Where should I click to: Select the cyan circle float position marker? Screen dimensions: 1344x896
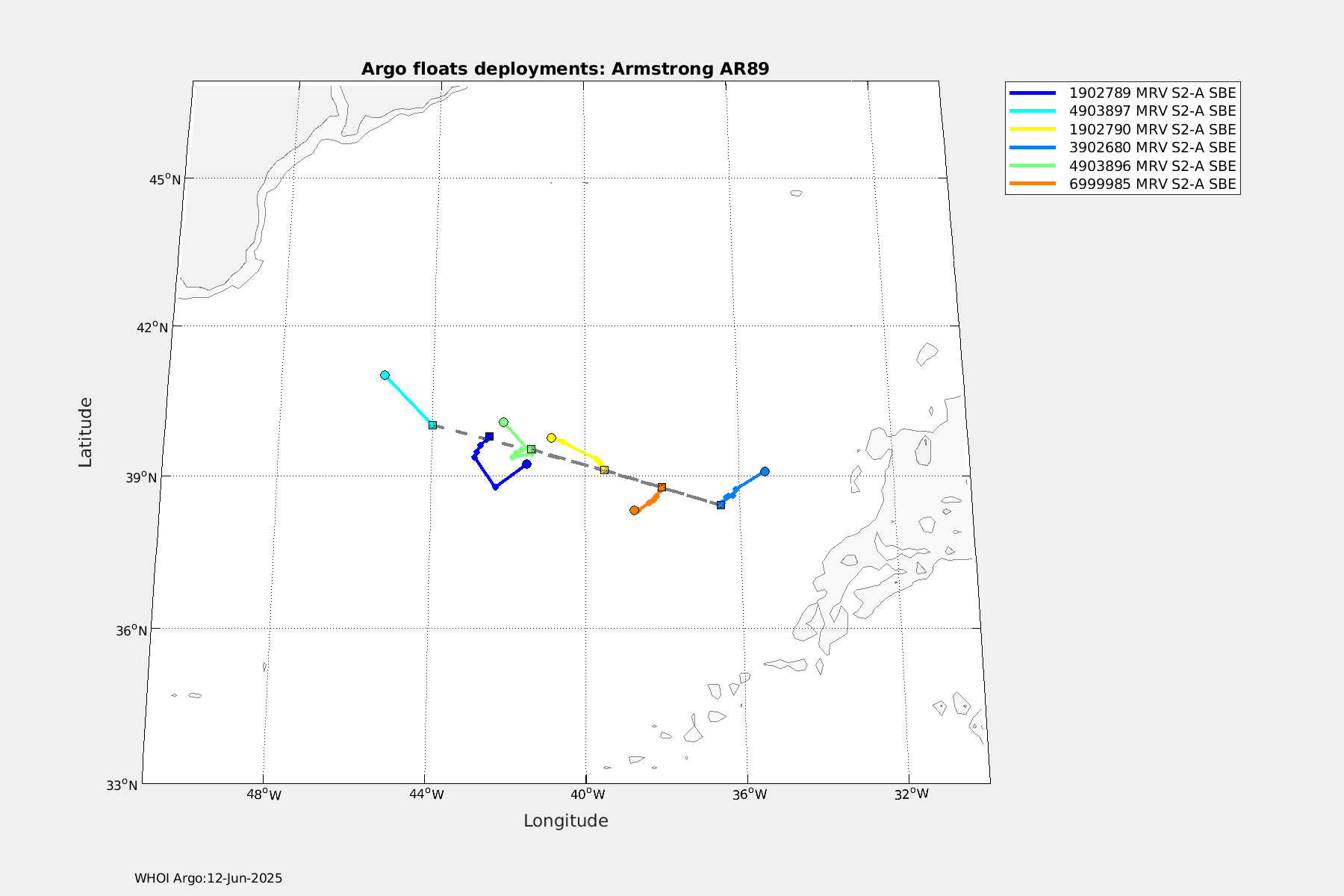(x=385, y=376)
